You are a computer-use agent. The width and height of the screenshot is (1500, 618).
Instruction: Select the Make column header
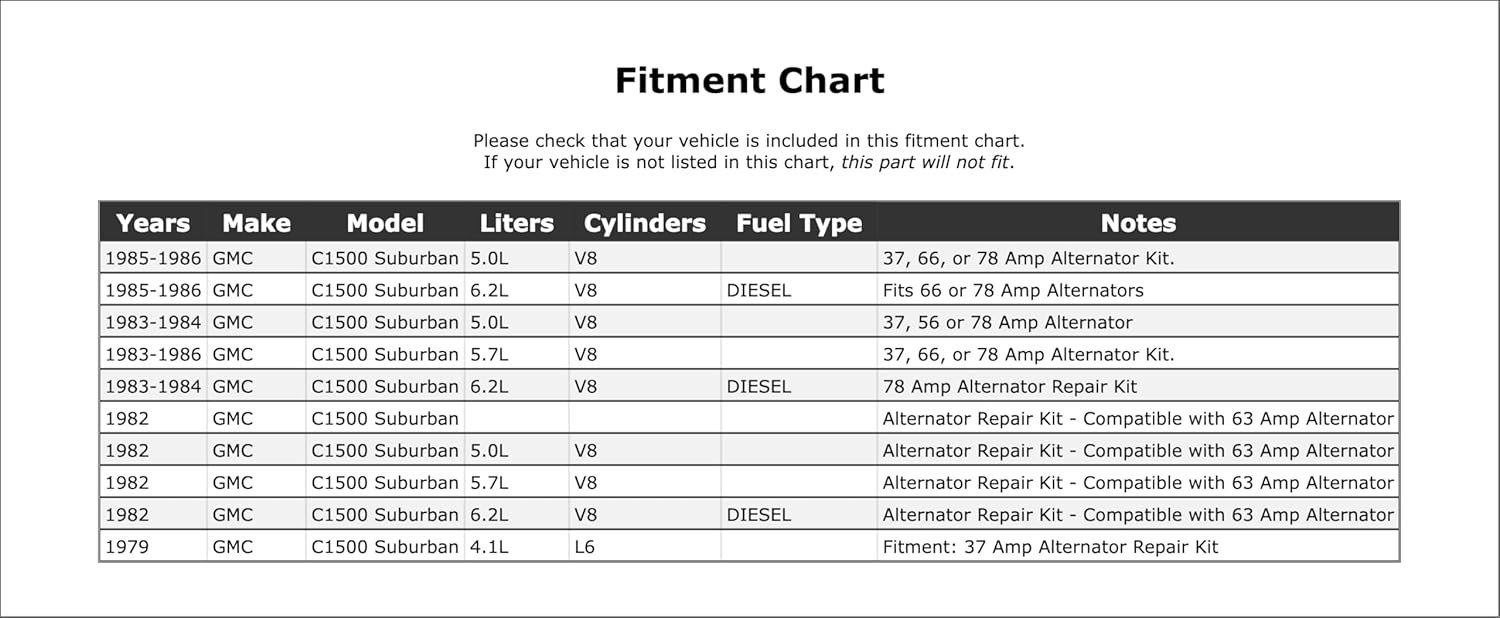pos(256,223)
